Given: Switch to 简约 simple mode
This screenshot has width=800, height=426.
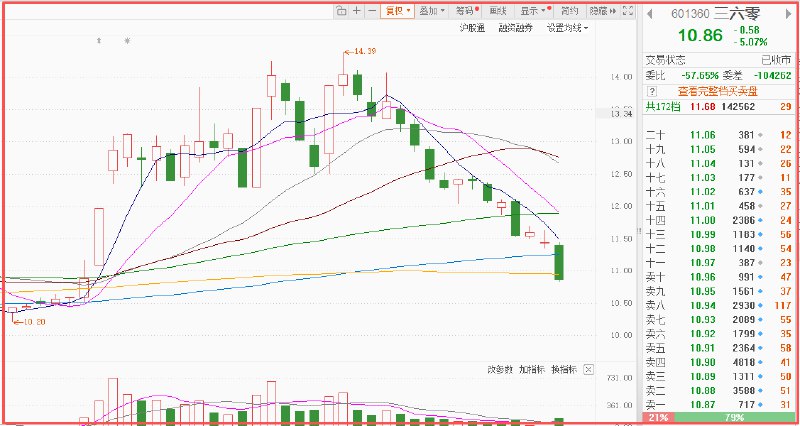Looking at the screenshot, I should 569,11.
